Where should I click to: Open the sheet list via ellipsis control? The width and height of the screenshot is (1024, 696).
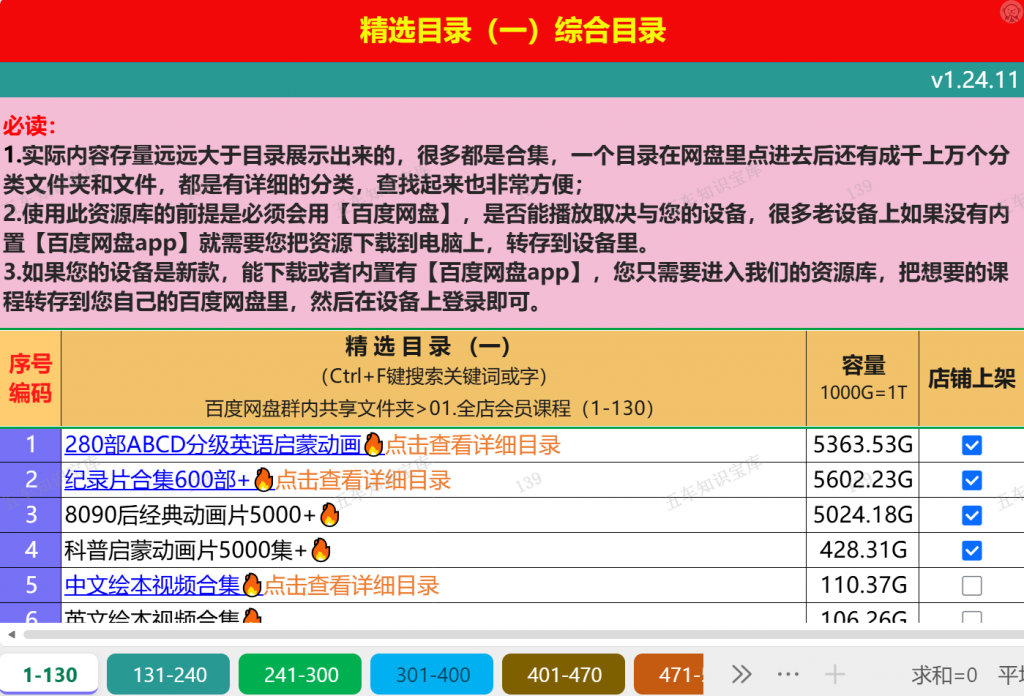(x=788, y=674)
